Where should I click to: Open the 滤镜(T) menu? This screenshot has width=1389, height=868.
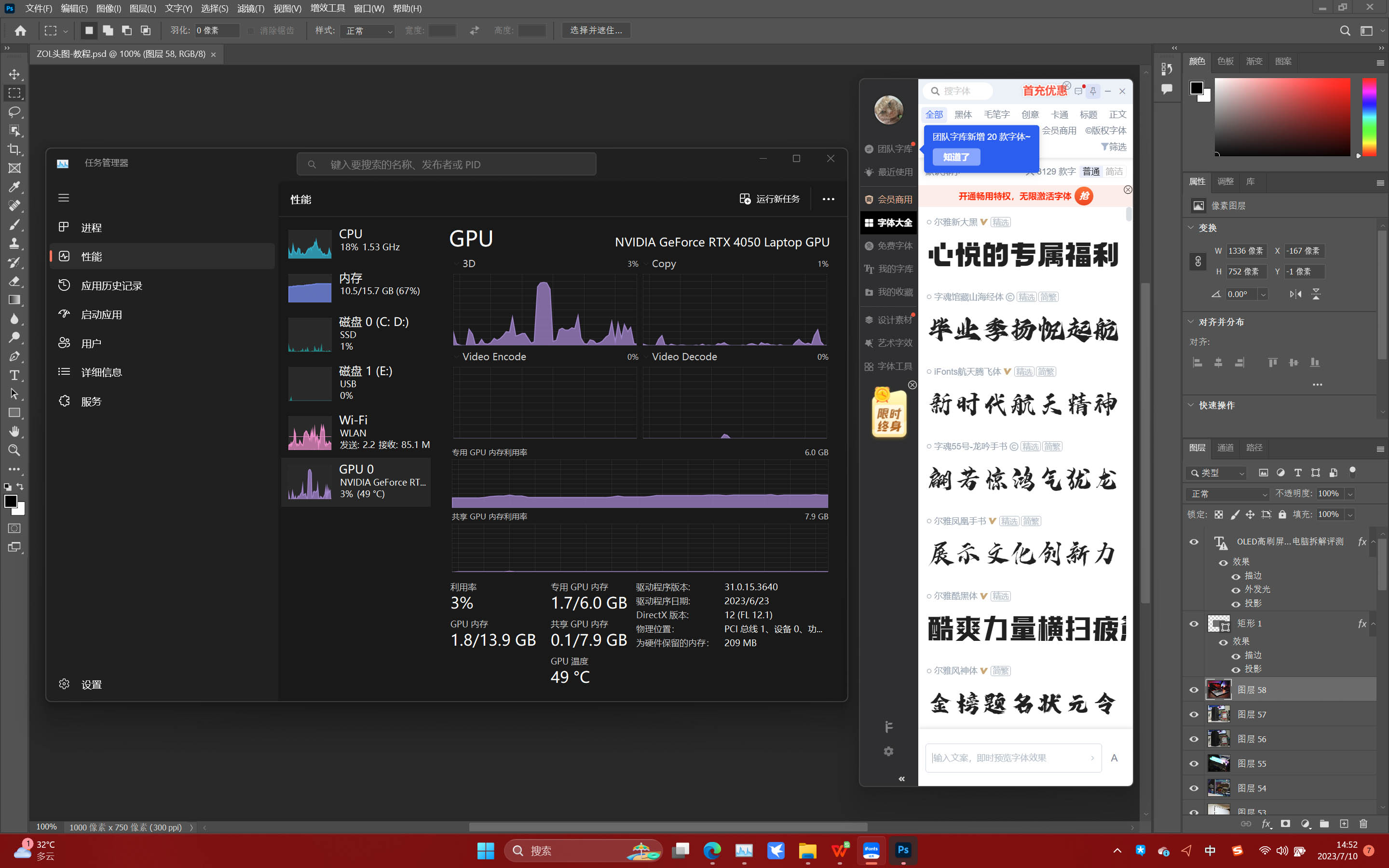250,8
